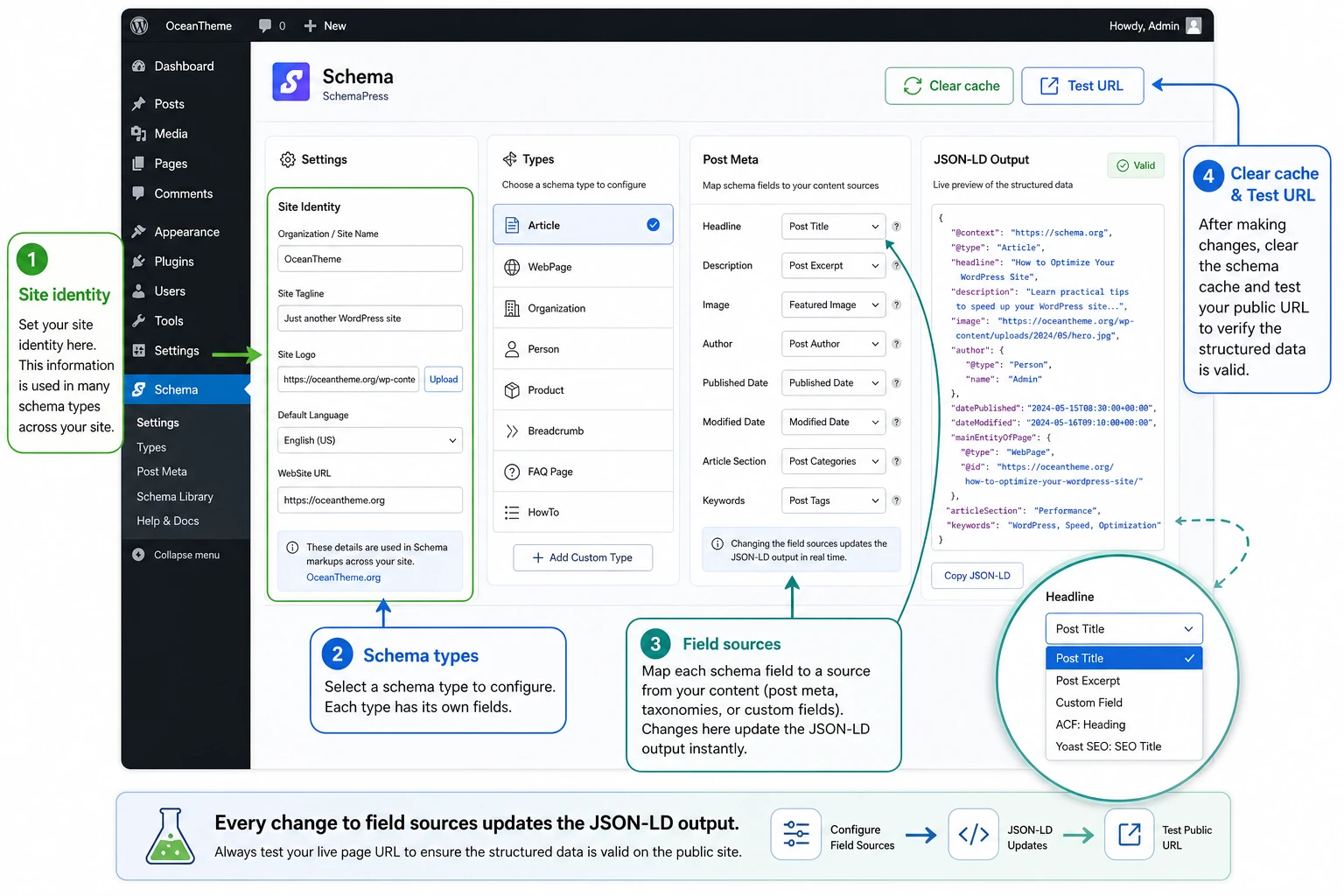Click the info icon in Post Meta notice
The width and height of the screenshot is (1344, 896).
[717, 544]
